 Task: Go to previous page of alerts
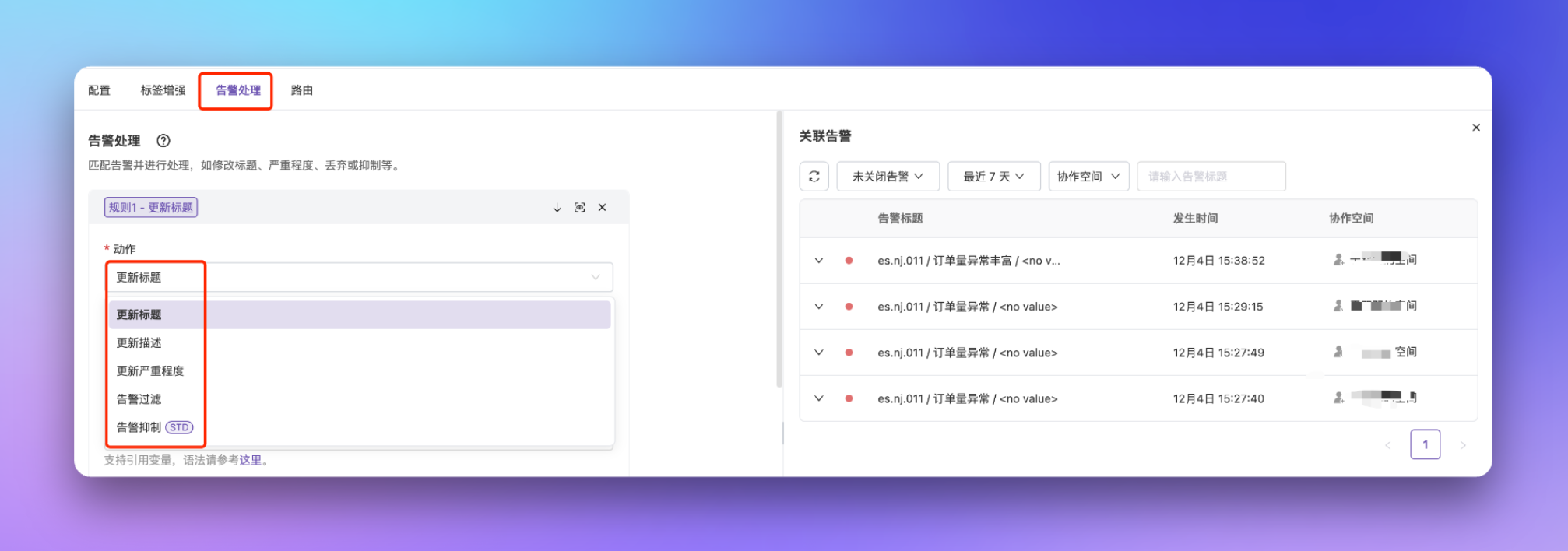(1387, 445)
